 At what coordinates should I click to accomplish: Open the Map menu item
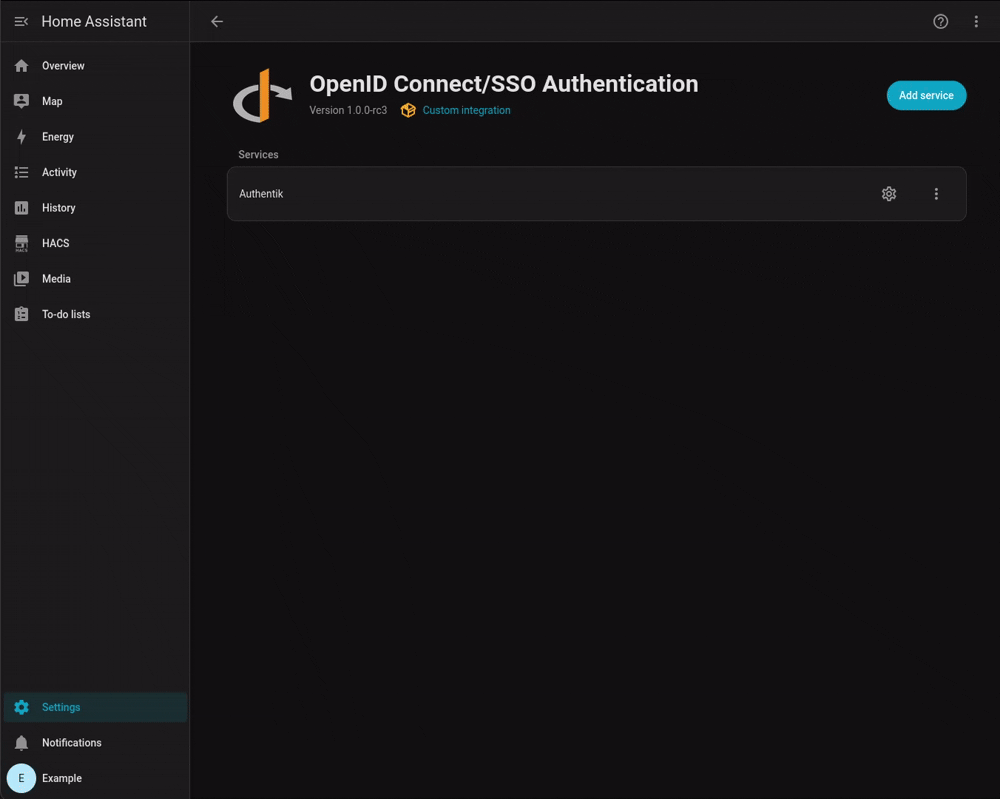[x=96, y=101]
